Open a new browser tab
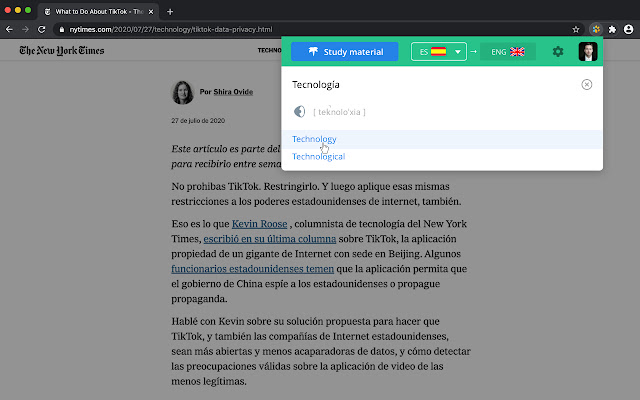 [170, 11]
